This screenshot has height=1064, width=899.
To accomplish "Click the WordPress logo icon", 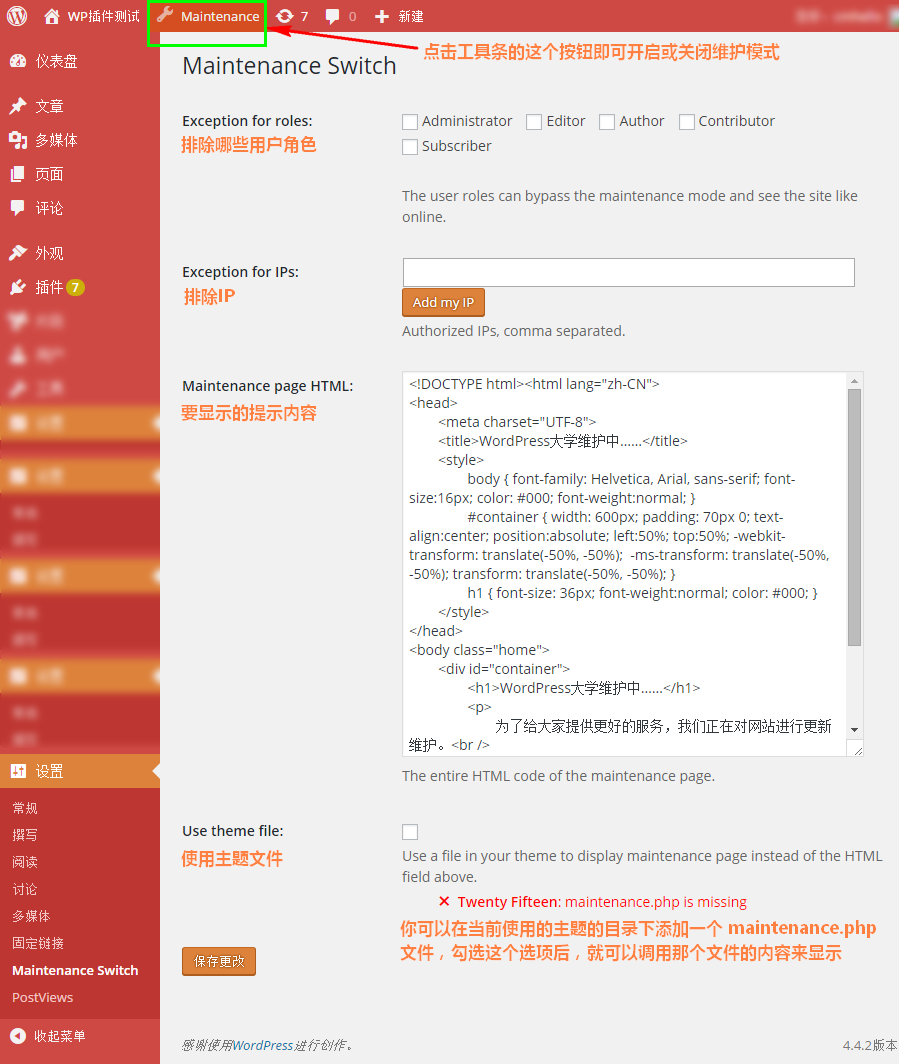I will (17, 16).
